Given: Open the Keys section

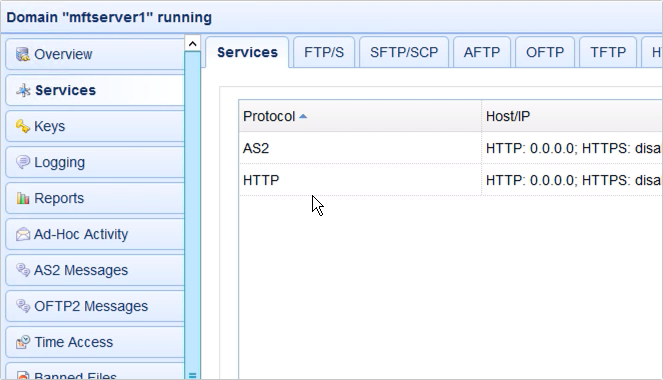Looking at the screenshot, I should point(95,126).
